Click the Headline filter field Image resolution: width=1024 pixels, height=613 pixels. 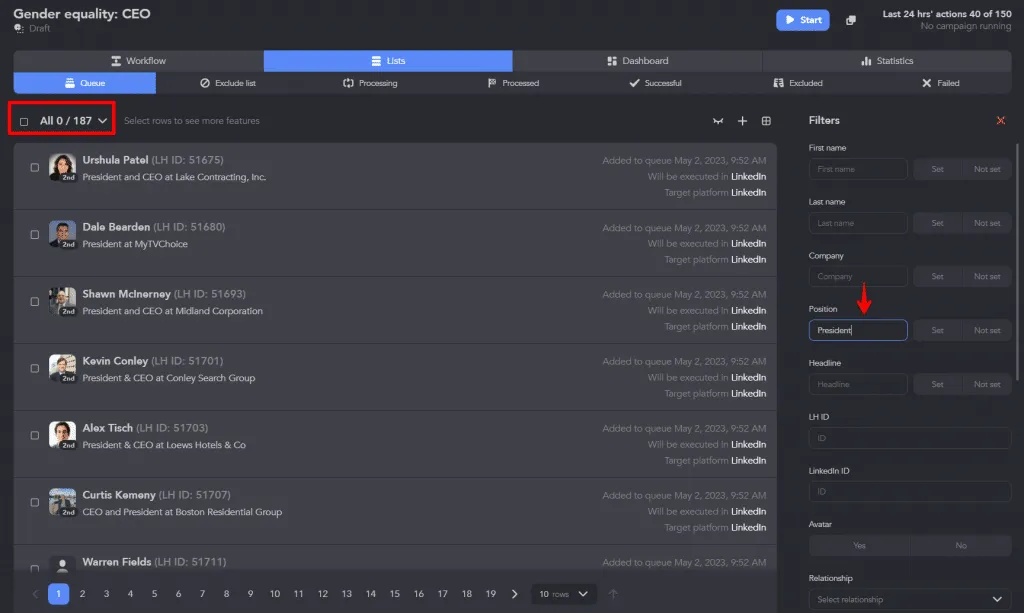click(x=857, y=385)
